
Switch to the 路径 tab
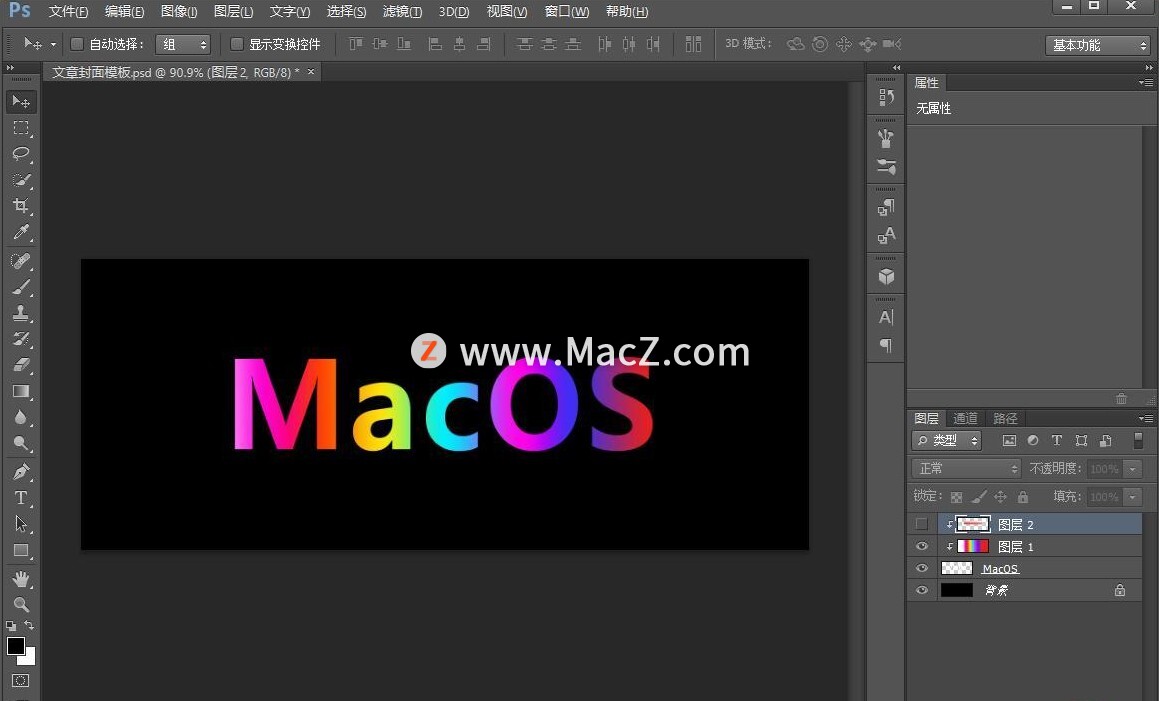click(1005, 419)
